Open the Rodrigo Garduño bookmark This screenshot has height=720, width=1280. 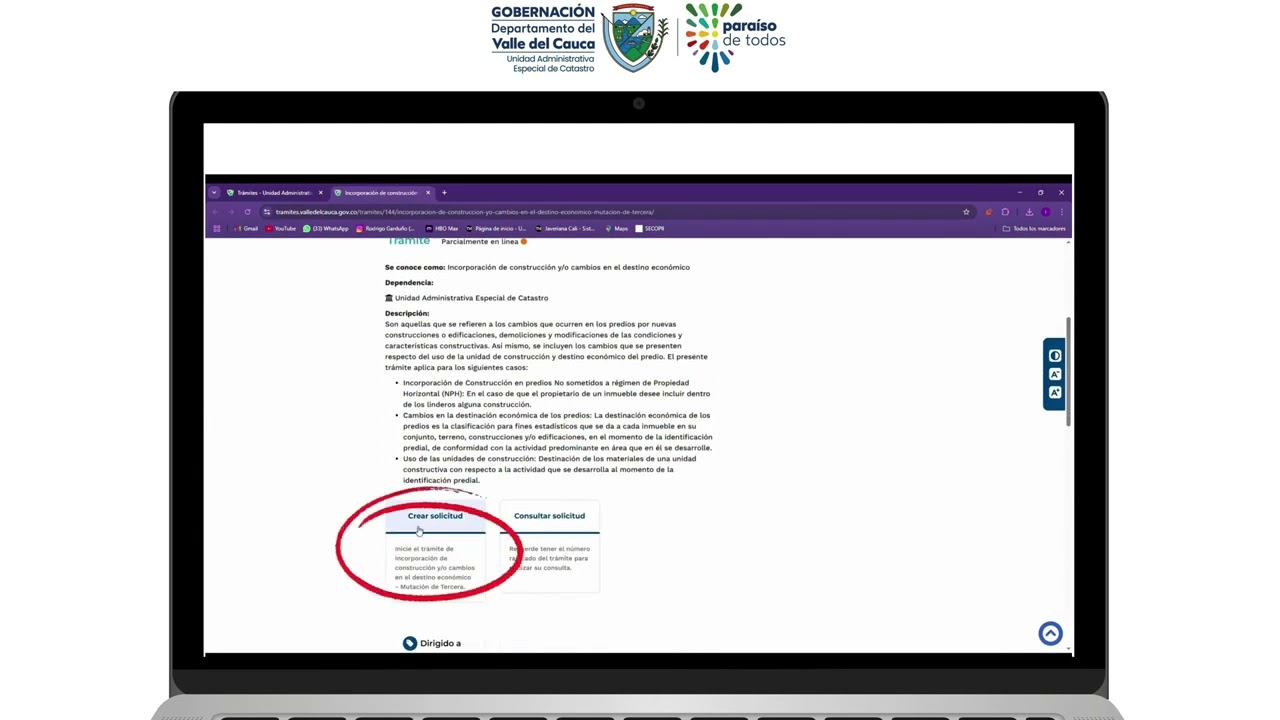pos(385,228)
